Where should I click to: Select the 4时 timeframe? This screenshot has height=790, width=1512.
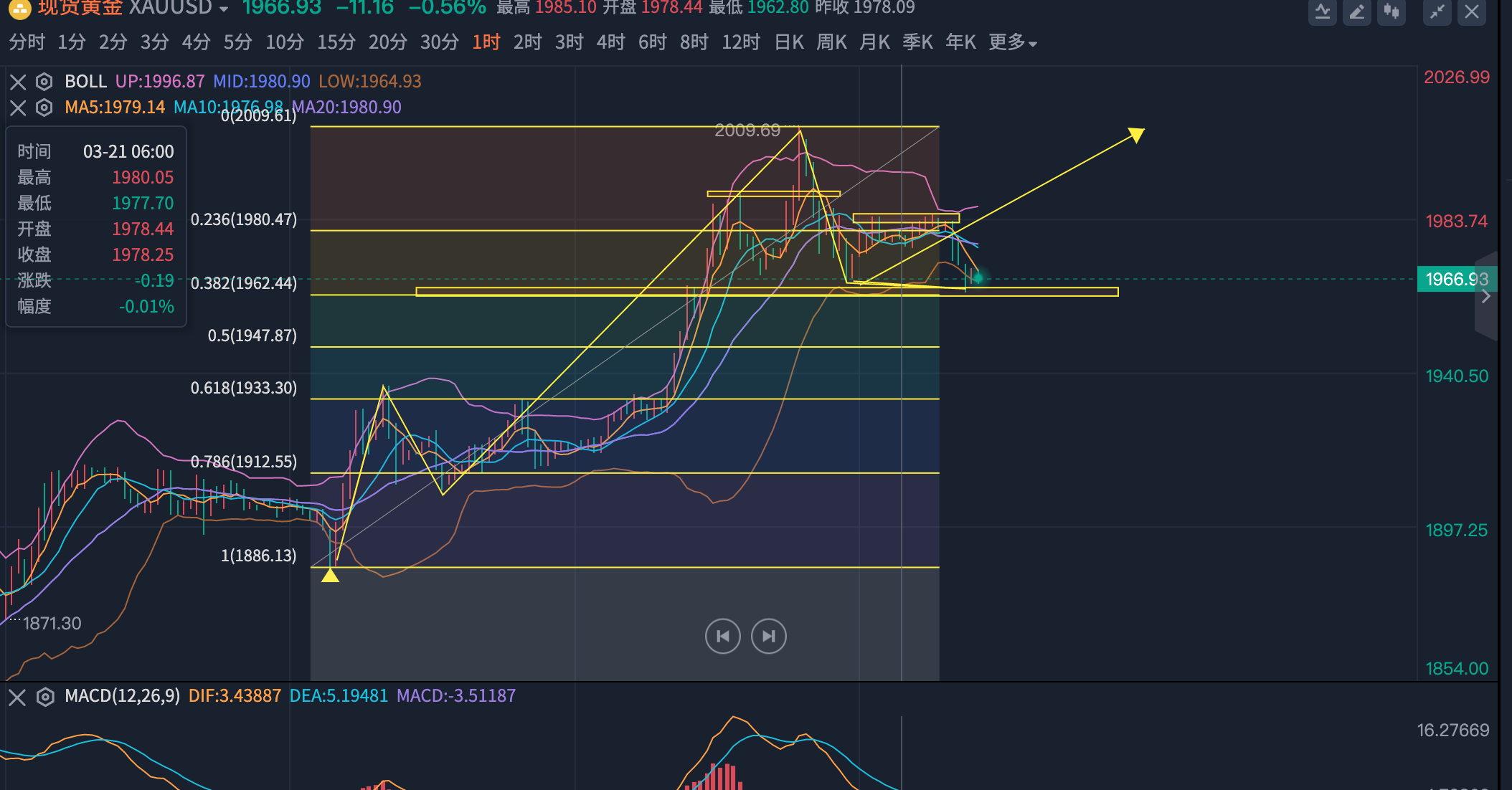coord(611,42)
